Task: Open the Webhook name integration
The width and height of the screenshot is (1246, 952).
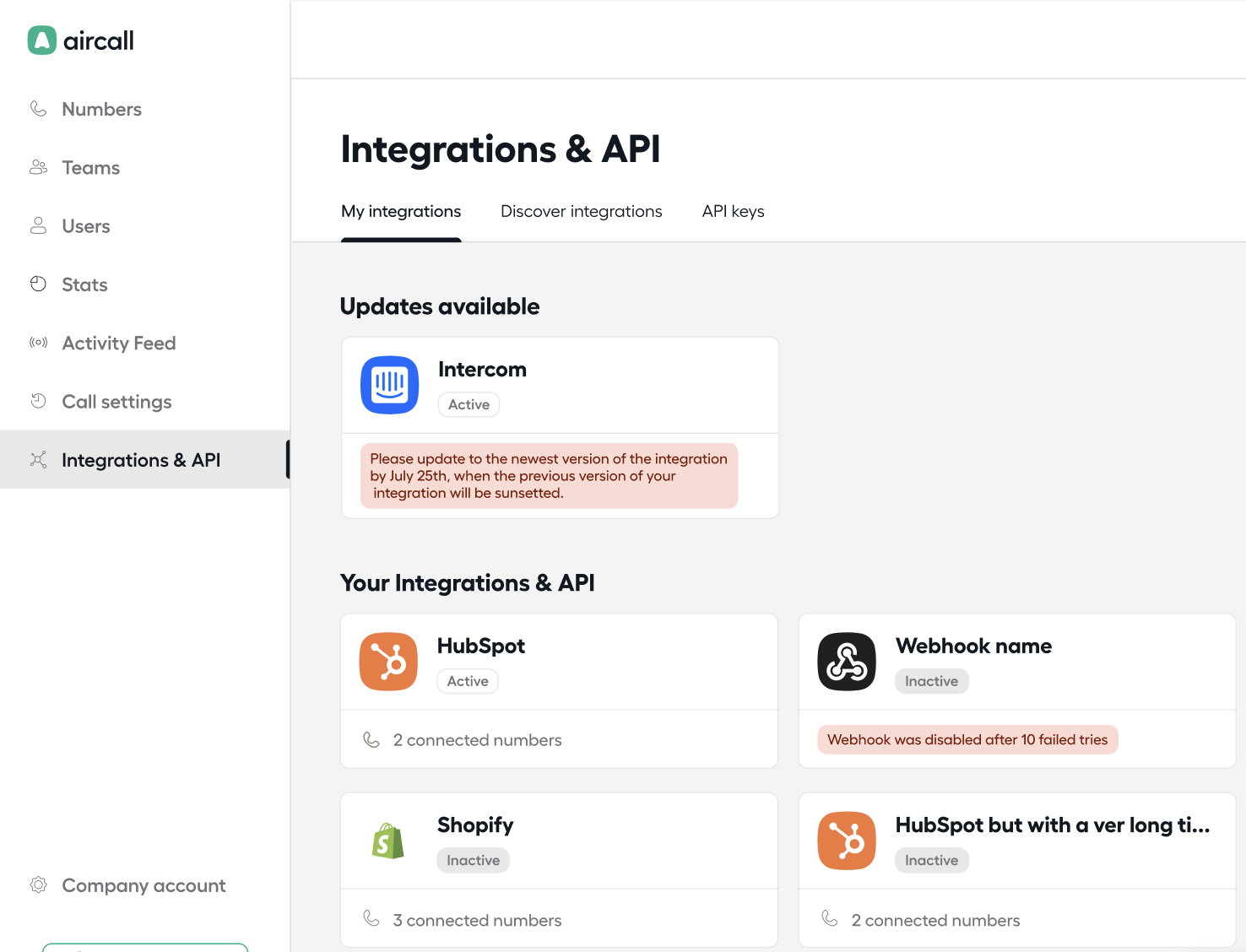Action: pyautogui.click(x=973, y=646)
